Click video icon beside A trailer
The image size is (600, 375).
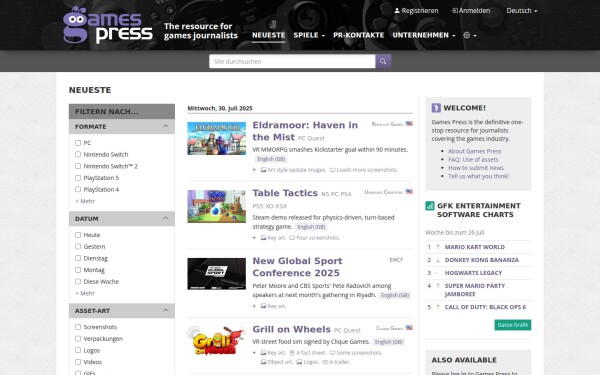(x=325, y=362)
